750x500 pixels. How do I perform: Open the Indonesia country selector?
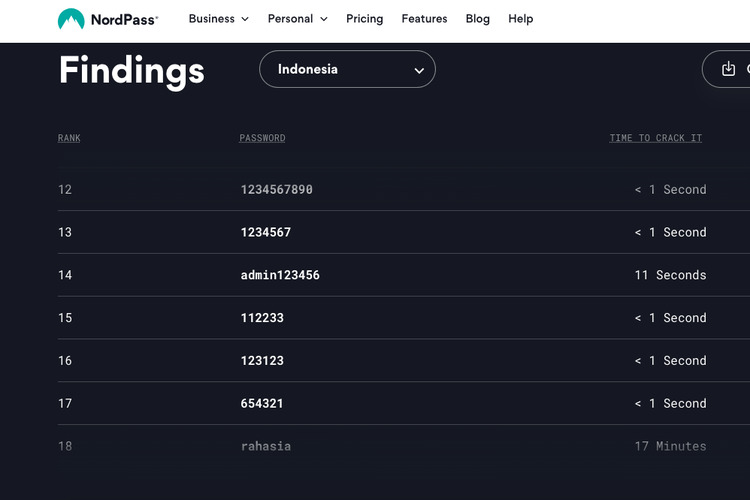pyautogui.click(x=346, y=69)
